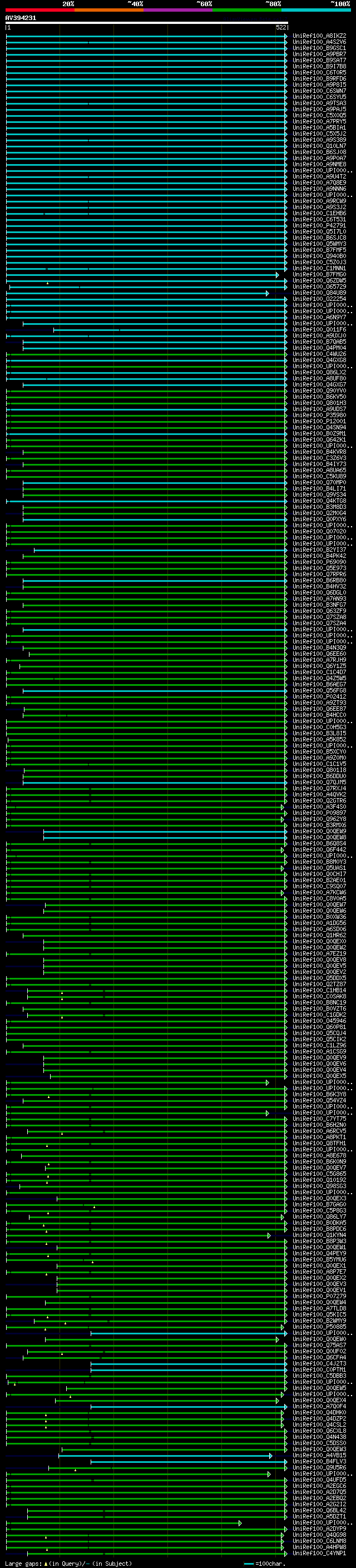Click on UniRef100_A2DYP9 label
This screenshot has width=356, height=1568.
(x=319, y=1530)
